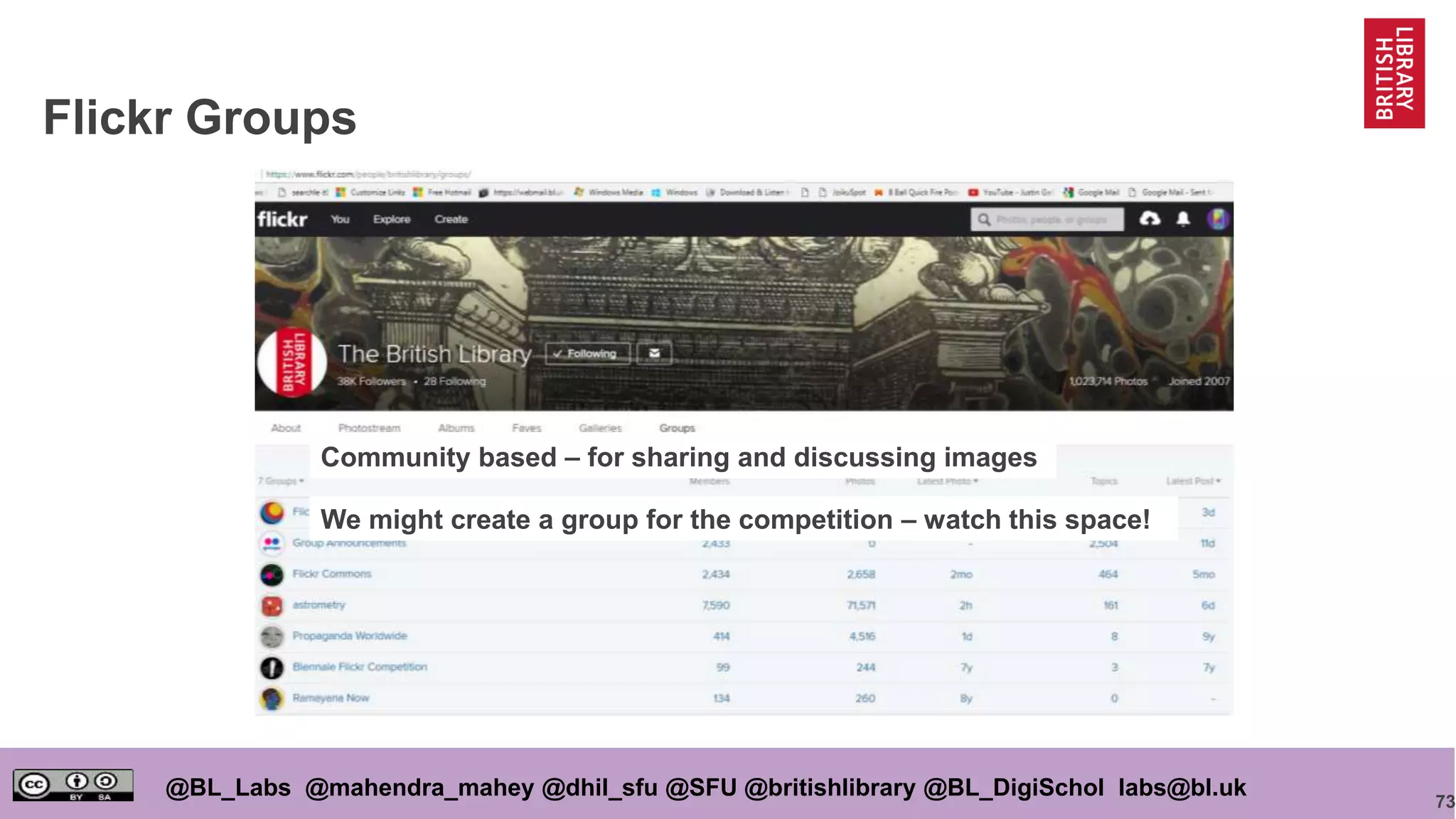Switch to the Photostream tab
The image size is (1456, 819).
tap(369, 428)
